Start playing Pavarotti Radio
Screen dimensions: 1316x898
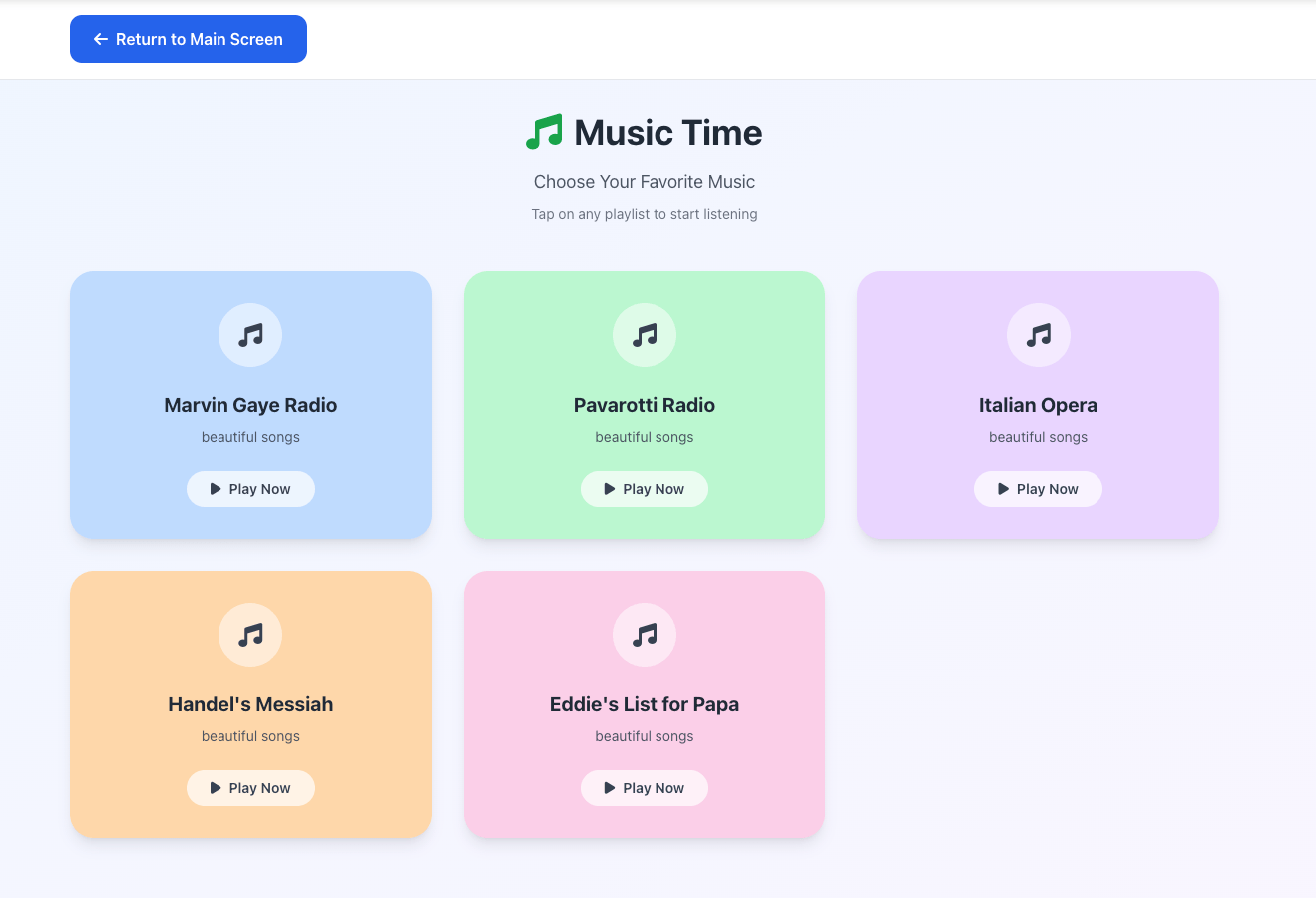[645, 489]
